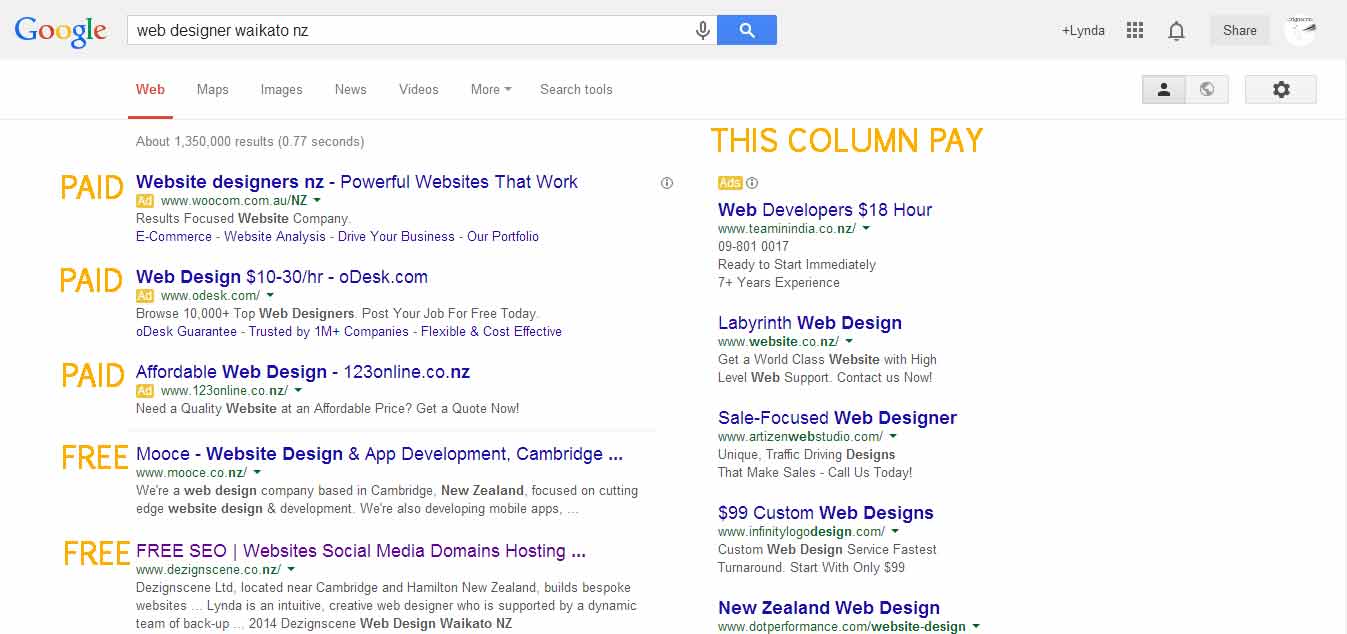Screen dimensions: 1347x634
Task: Expand the dropdown arrow next to www.mooce.co.nz
Action: coord(256,471)
